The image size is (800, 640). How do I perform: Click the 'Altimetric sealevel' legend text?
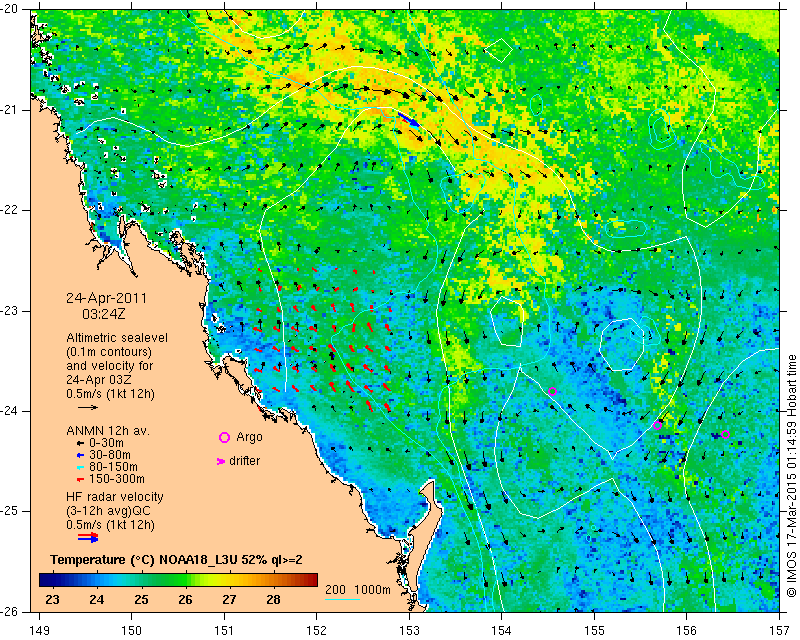click(x=117, y=338)
